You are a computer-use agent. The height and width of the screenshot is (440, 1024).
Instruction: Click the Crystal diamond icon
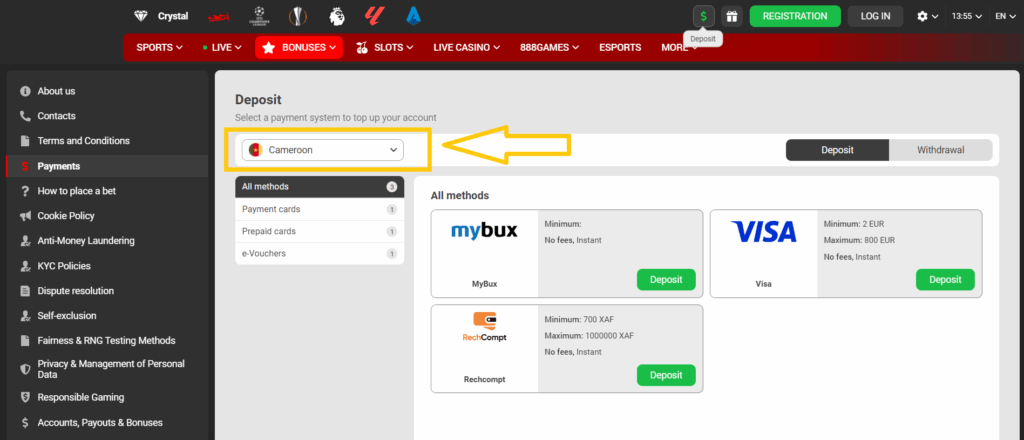pyautogui.click(x=141, y=16)
